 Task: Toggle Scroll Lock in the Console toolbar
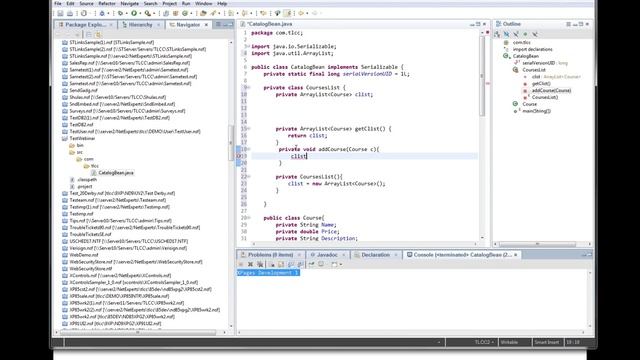pyautogui.click(x=281, y=264)
